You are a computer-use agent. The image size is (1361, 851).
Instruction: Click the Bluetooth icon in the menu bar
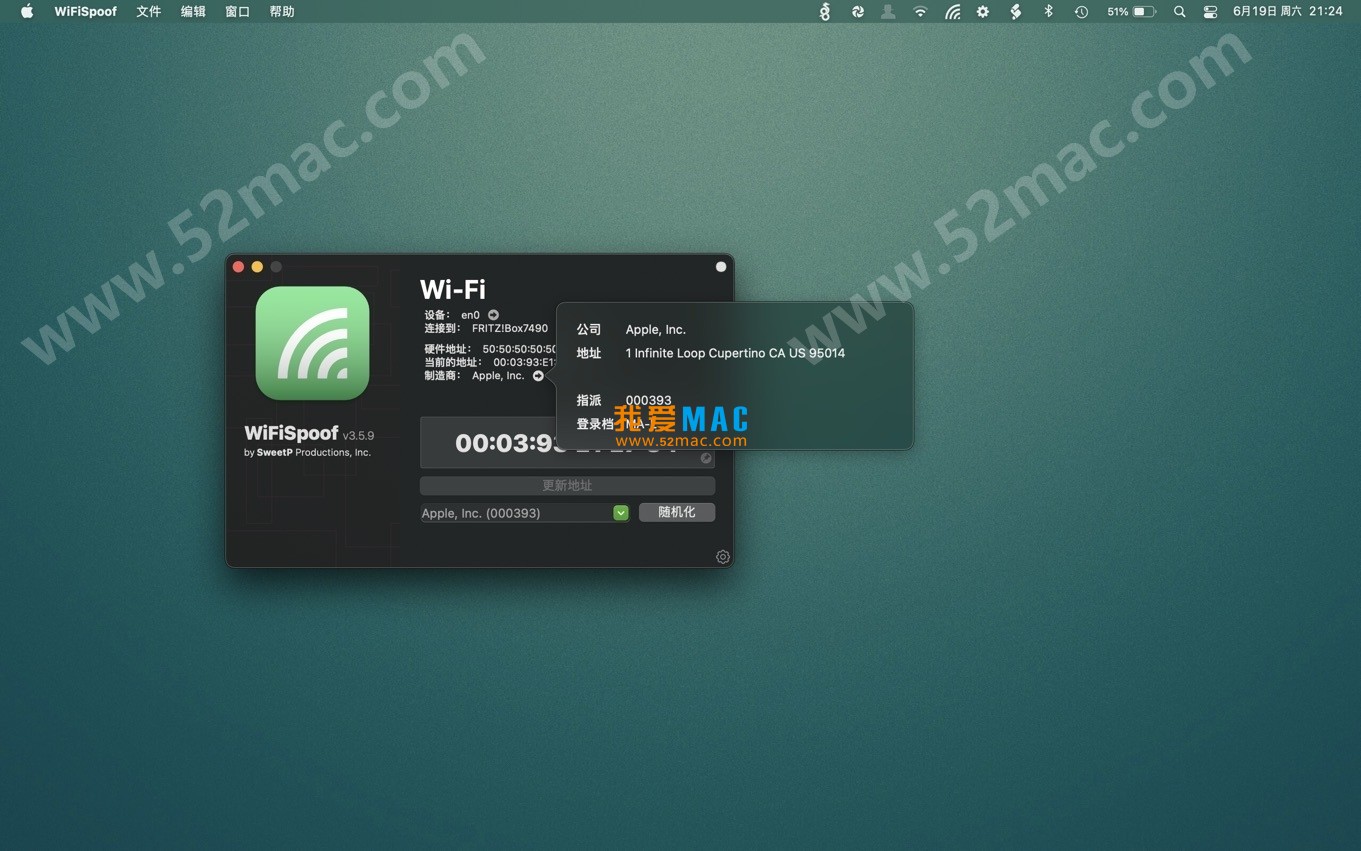(x=1048, y=12)
